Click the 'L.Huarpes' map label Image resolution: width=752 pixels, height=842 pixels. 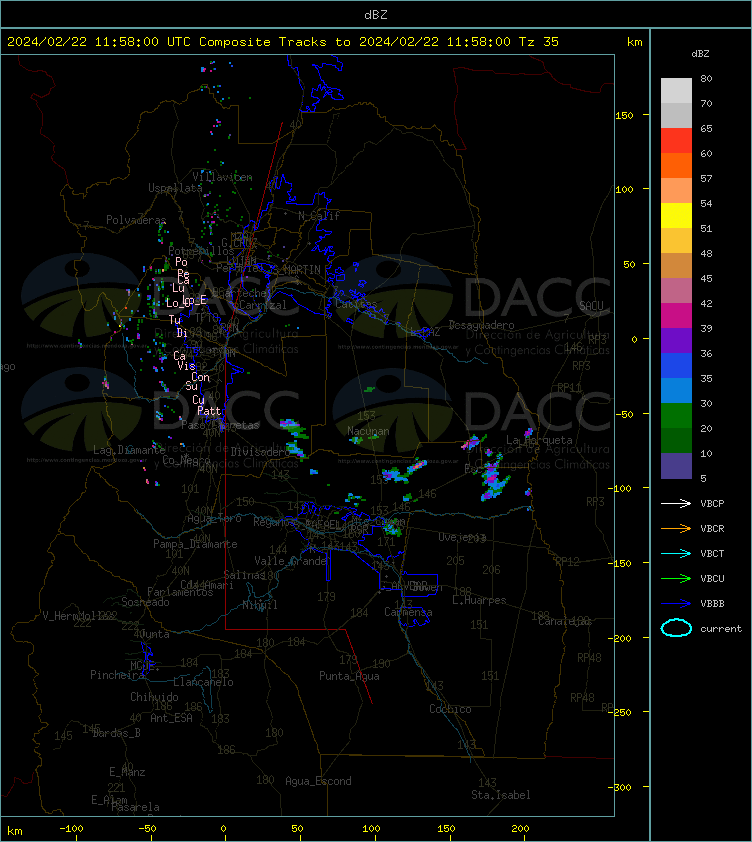coord(479,600)
